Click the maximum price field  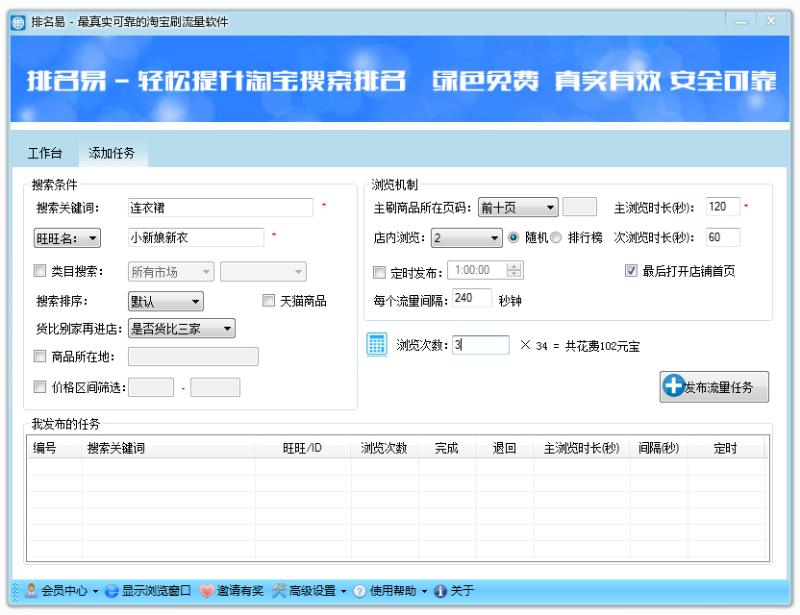pos(215,387)
